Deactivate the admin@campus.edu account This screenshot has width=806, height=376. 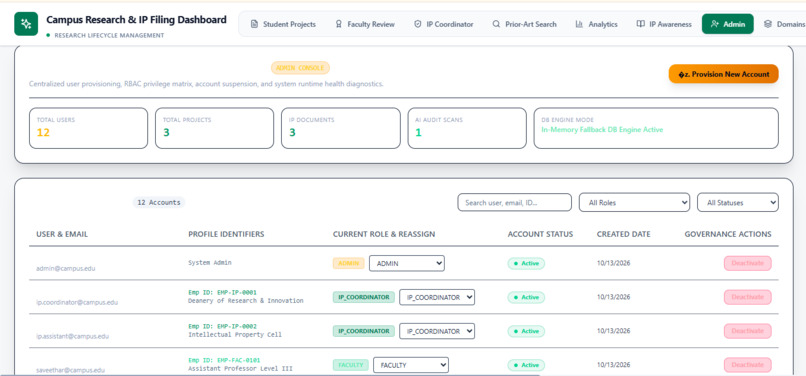point(748,263)
